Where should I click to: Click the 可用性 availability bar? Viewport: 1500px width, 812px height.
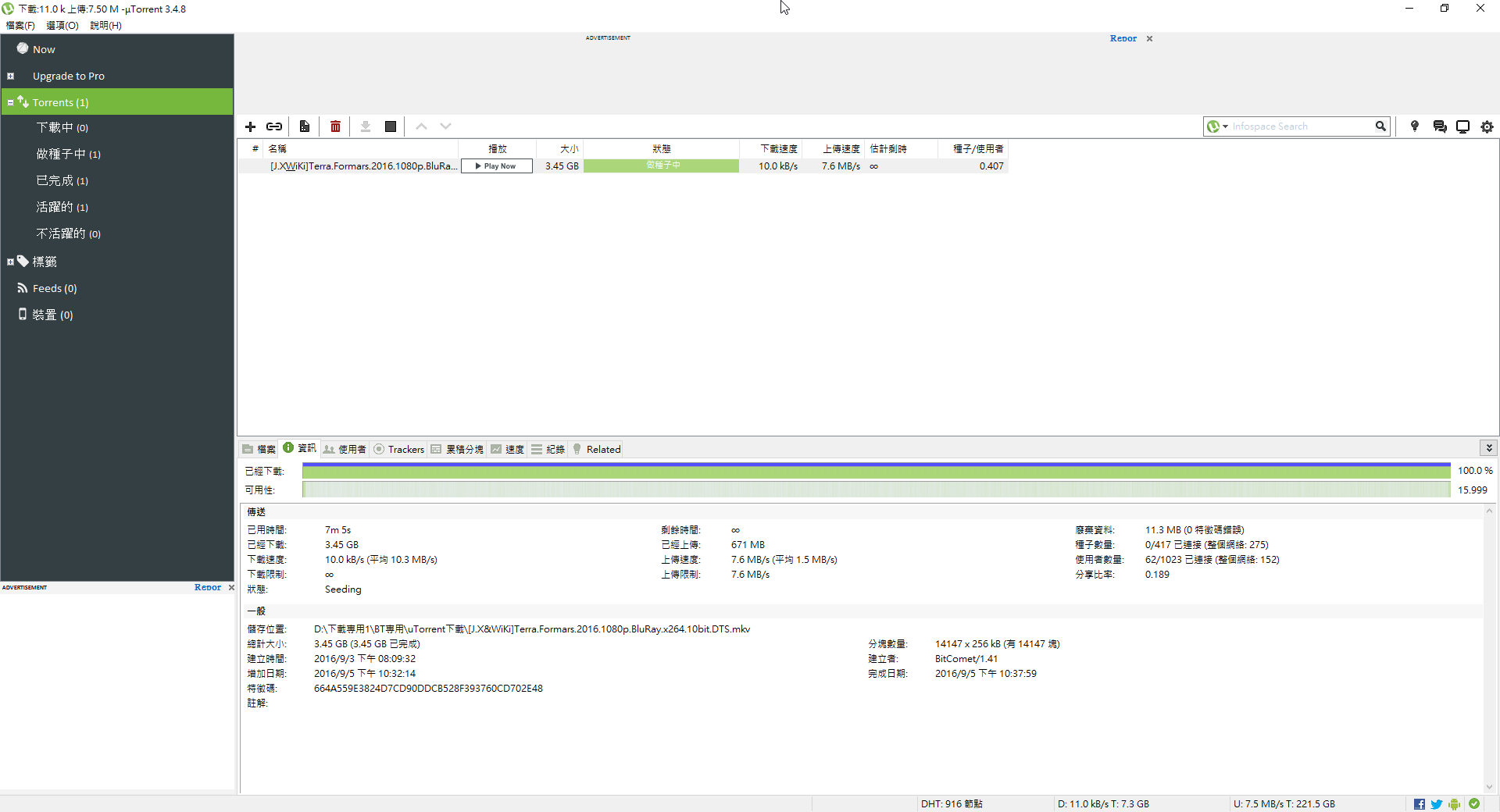[876, 490]
